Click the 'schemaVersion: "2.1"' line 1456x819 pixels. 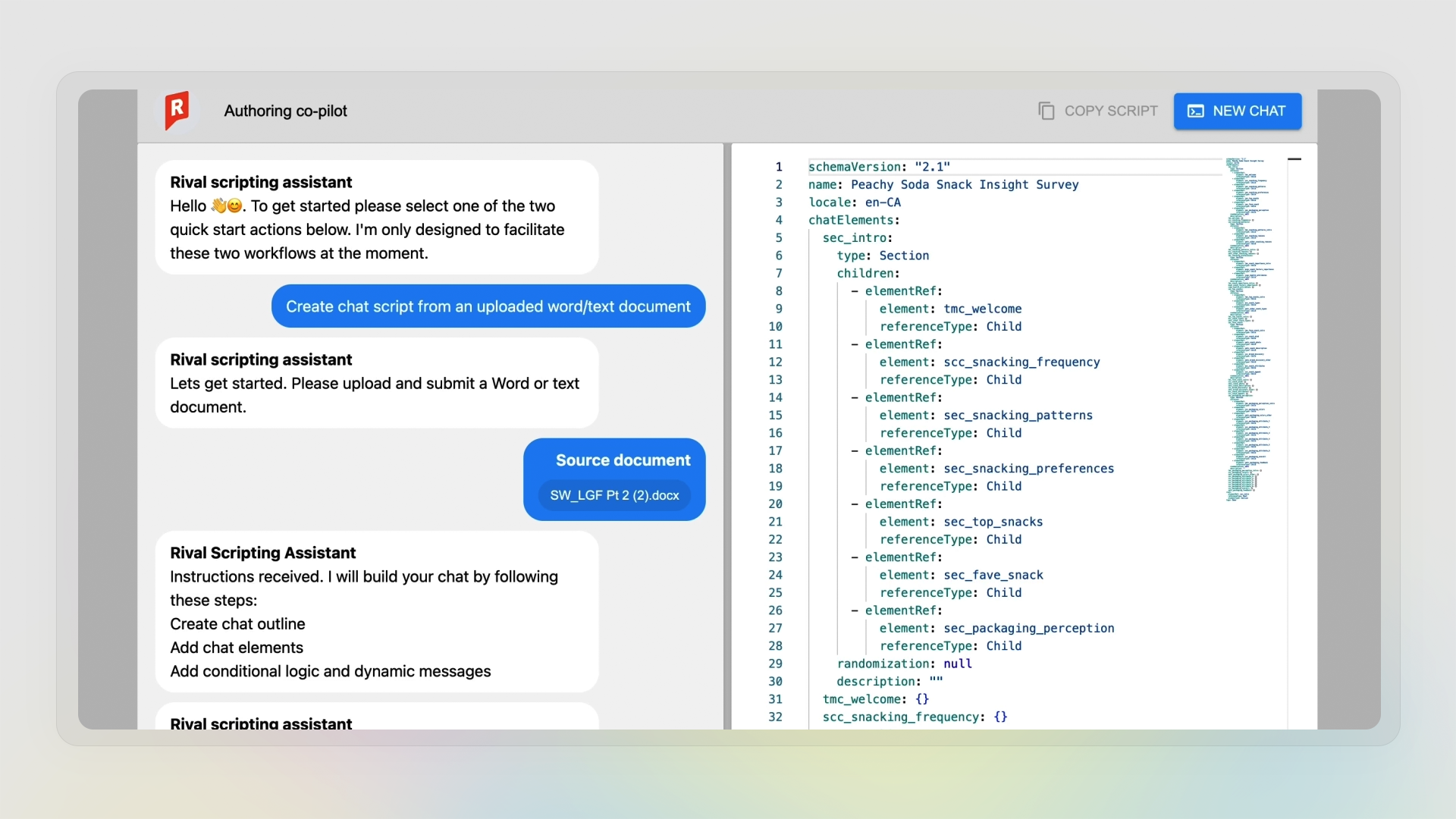880,167
